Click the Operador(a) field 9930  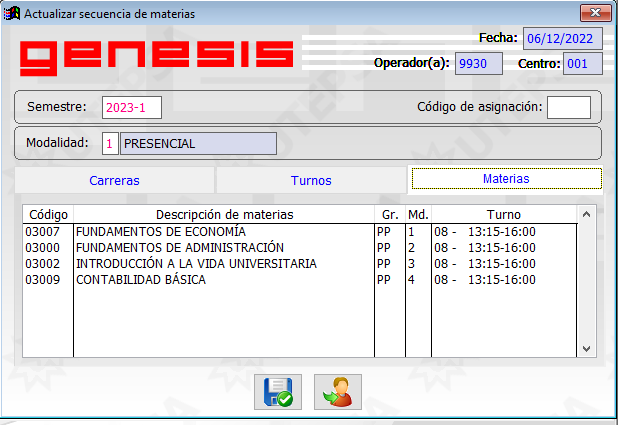point(478,63)
